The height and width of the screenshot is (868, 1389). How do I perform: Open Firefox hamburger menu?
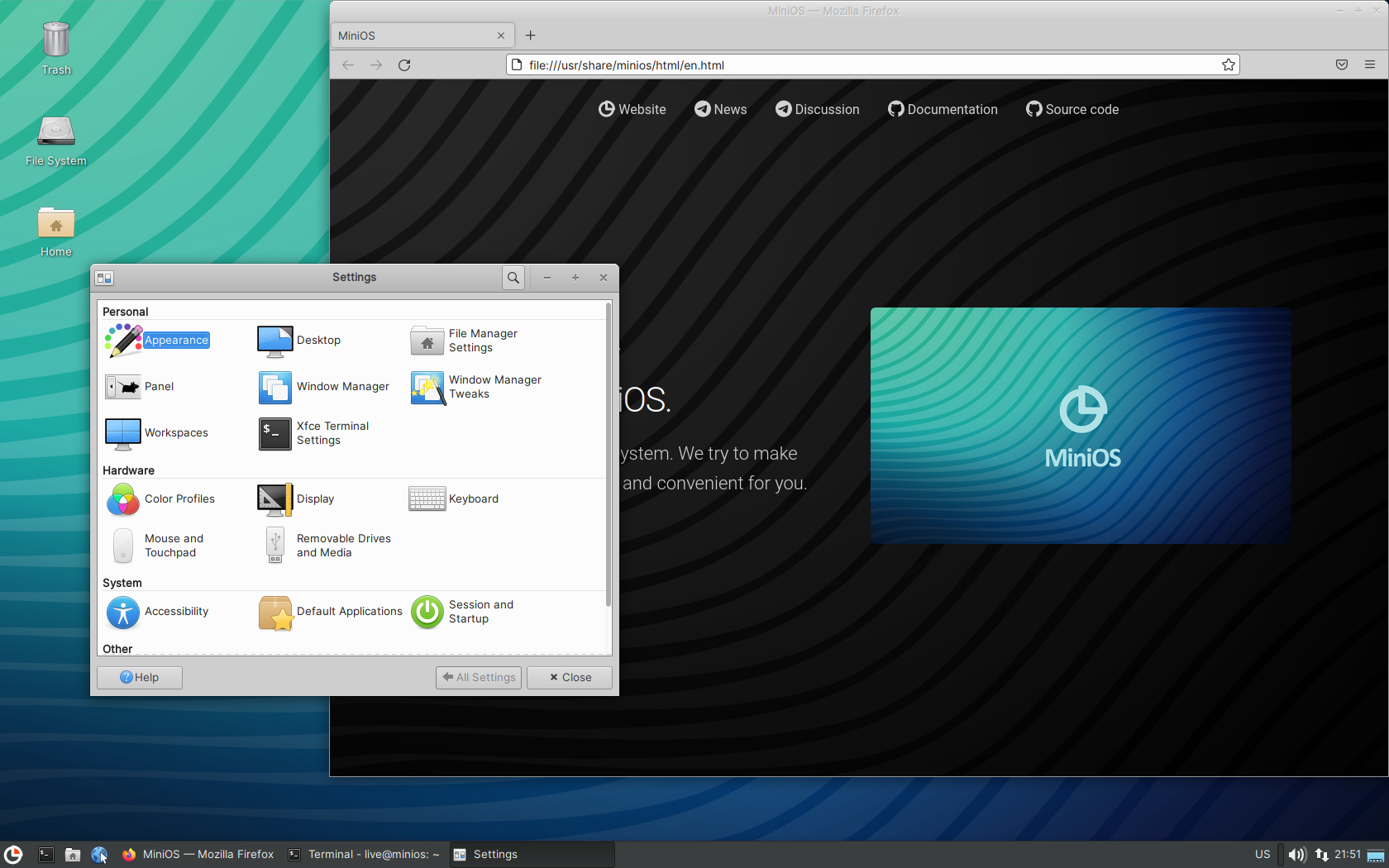(1370, 65)
